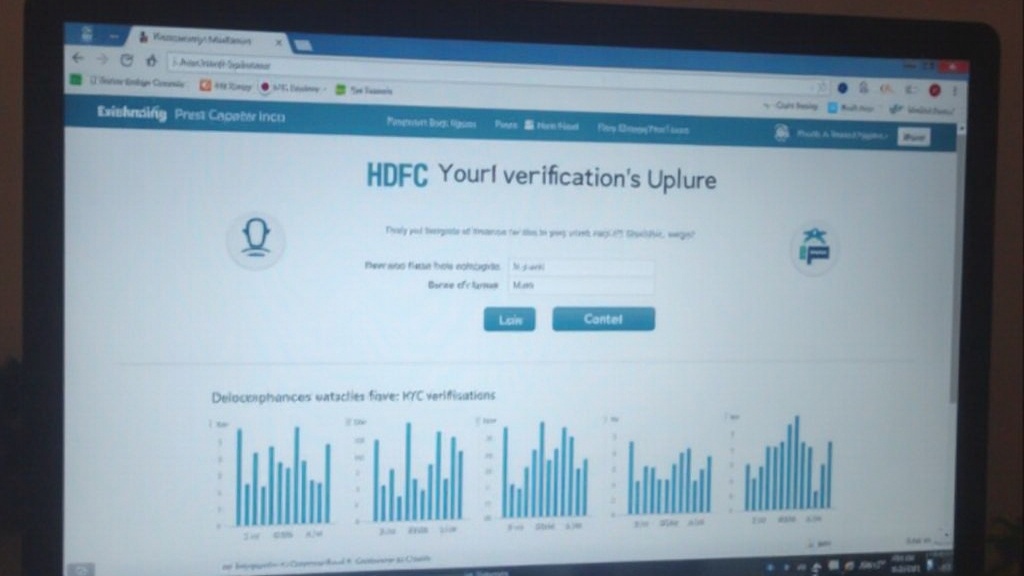Open the short "Pnes" navbar item
The width and height of the screenshot is (1024, 576).
point(505,124)
